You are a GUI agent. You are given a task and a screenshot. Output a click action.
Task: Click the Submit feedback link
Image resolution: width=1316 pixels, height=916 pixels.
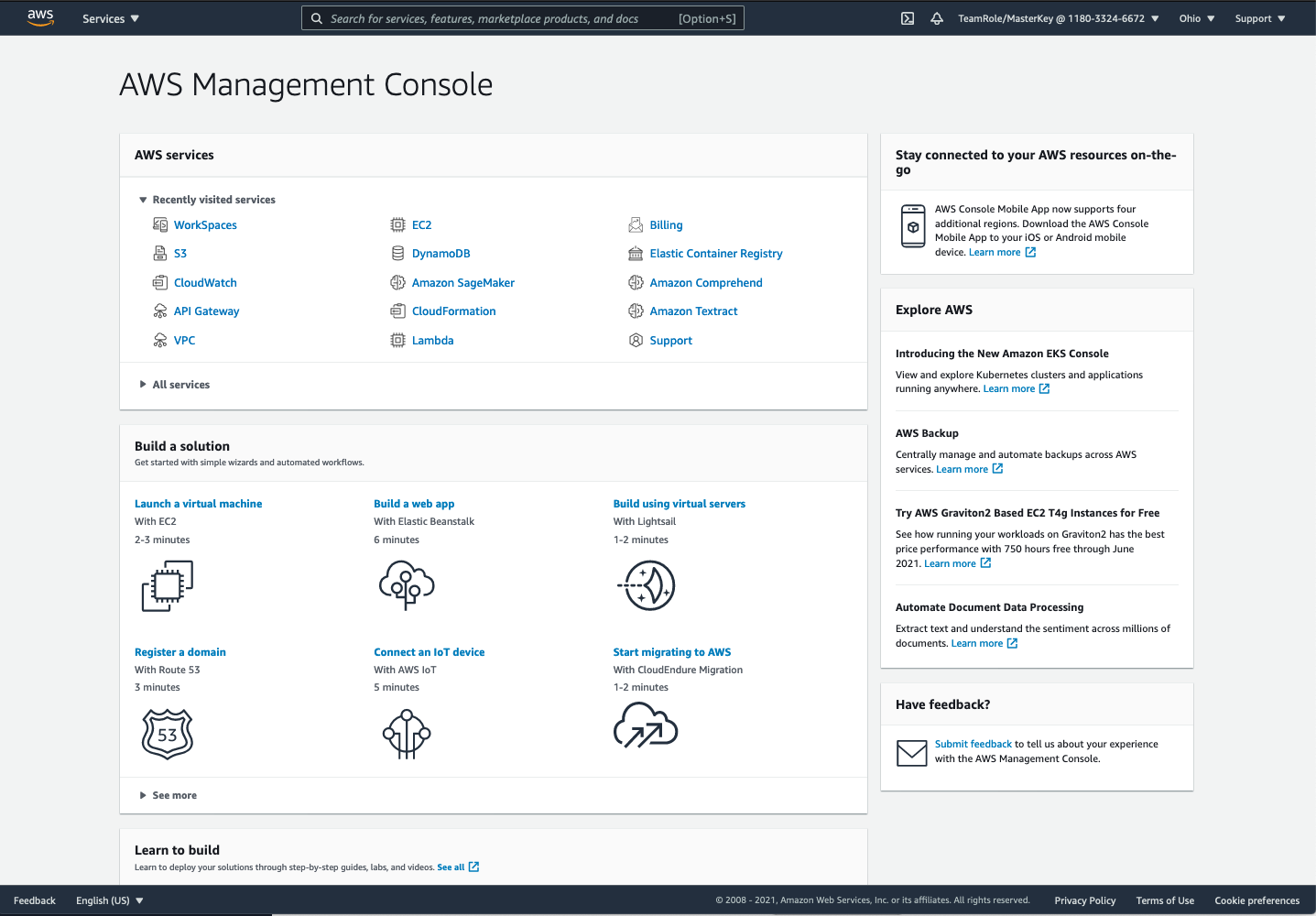click(973, 744)
